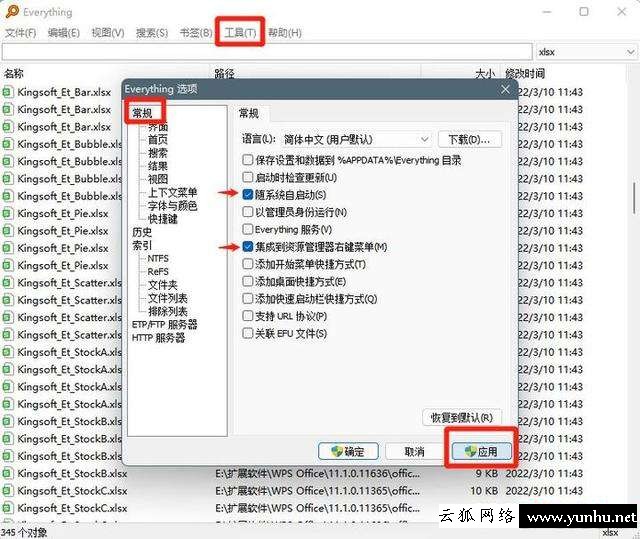Toggle 集成到资源管理器右键菜单(M) checkbox
Viewport: 640px width, 539px height.
[x=248, y=246]
